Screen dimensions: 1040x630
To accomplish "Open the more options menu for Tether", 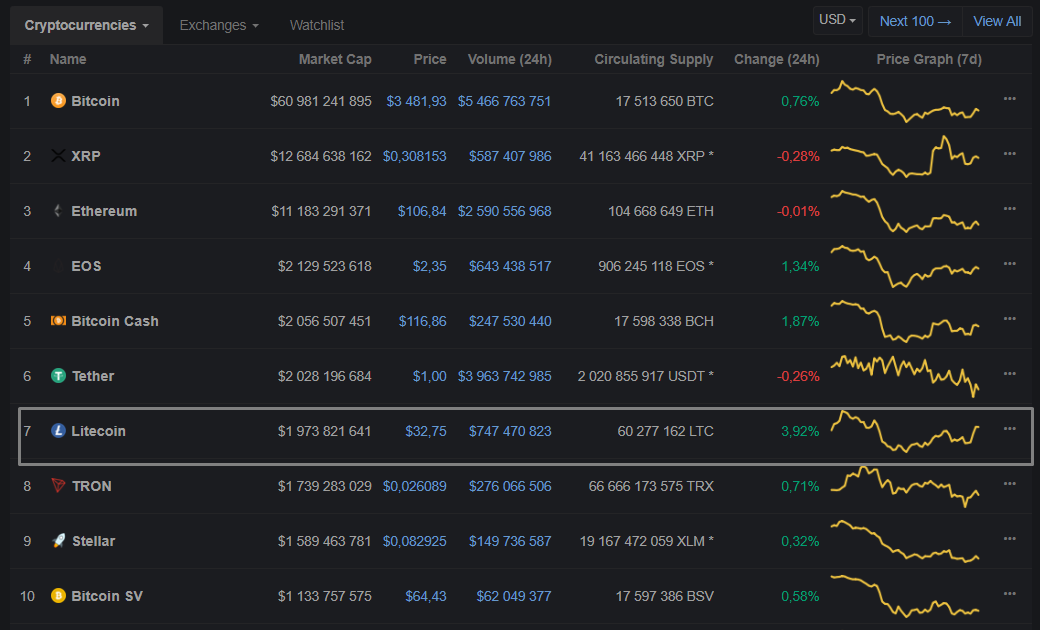I will (x=1009, y=374).
